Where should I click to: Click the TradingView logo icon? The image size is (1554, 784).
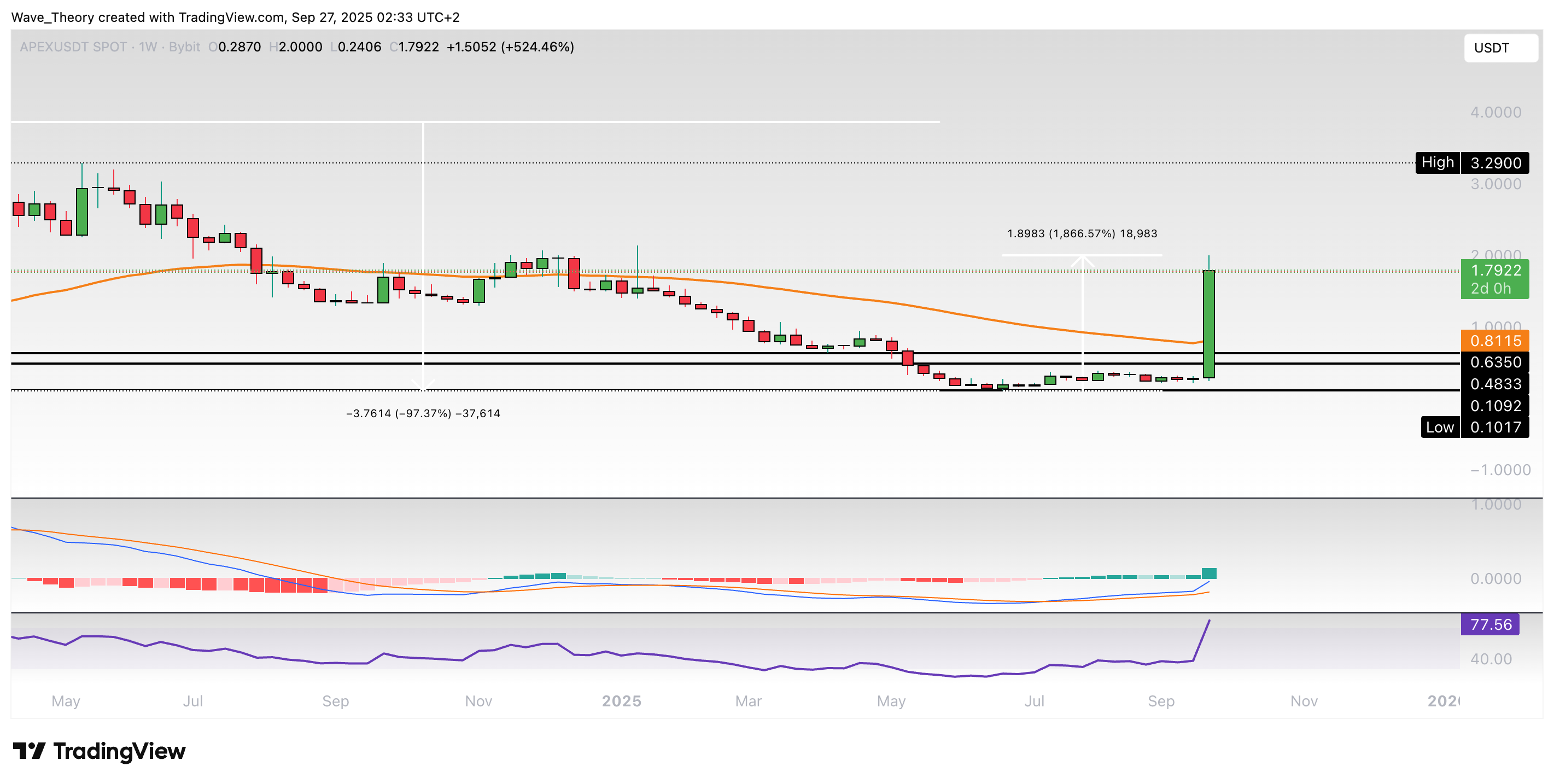[29, 751]
